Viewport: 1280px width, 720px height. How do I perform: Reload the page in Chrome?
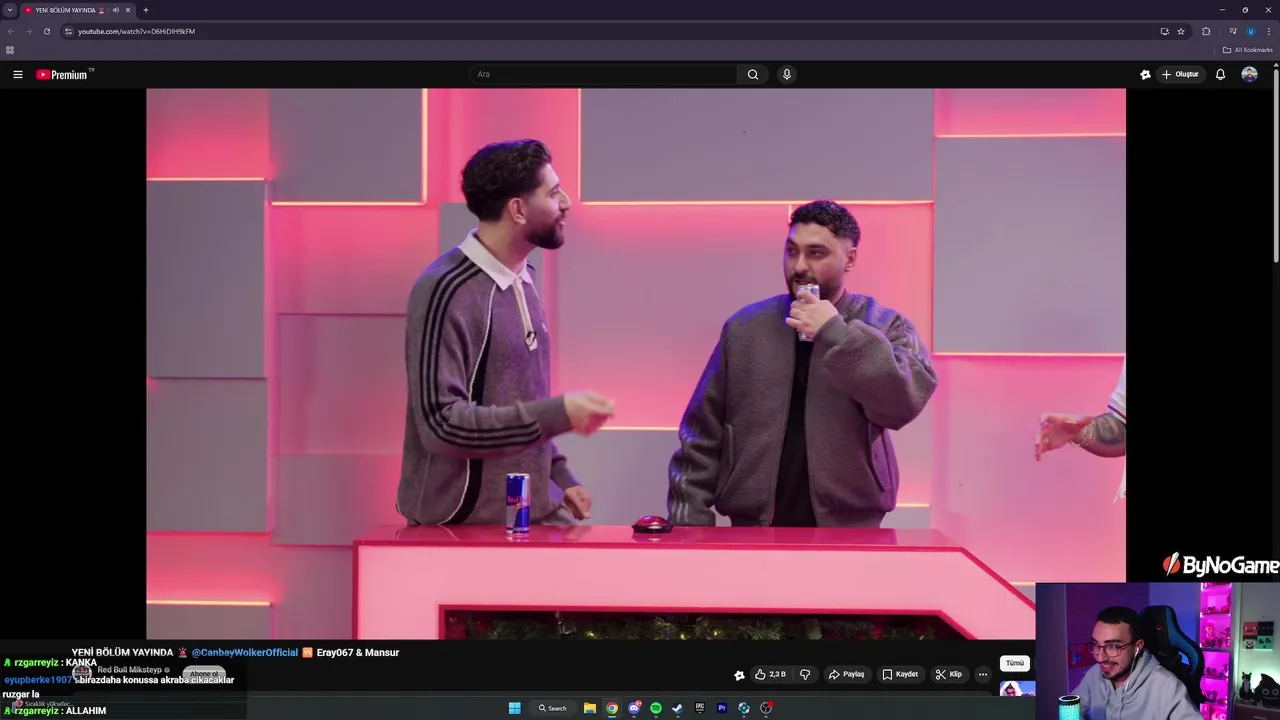pyautogui.click(x=46, y=31)
